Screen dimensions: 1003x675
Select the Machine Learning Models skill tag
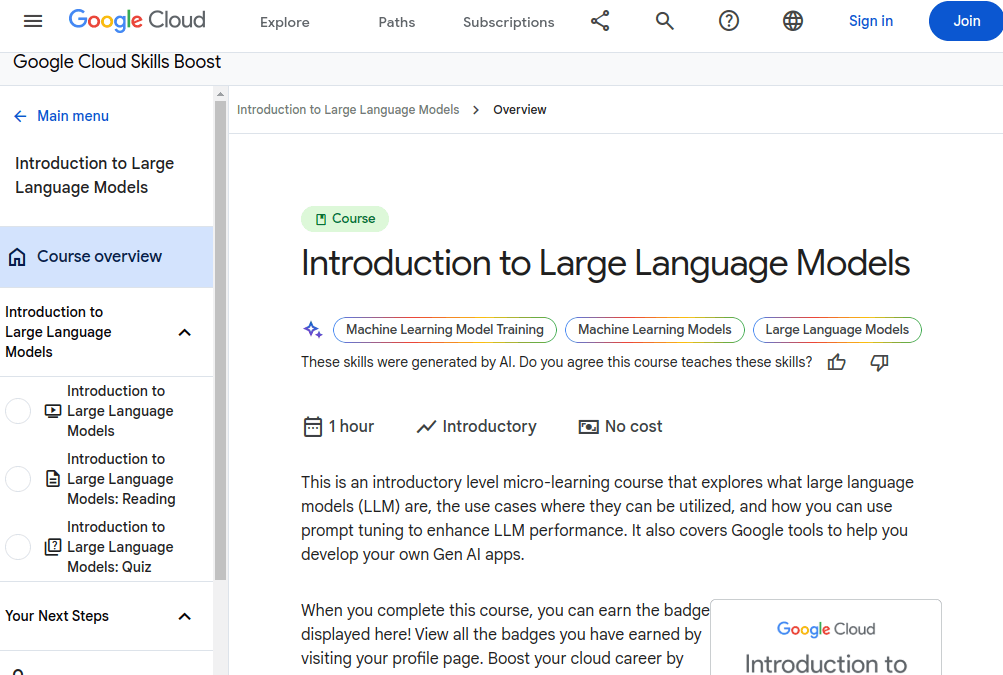tap(655, 329)
